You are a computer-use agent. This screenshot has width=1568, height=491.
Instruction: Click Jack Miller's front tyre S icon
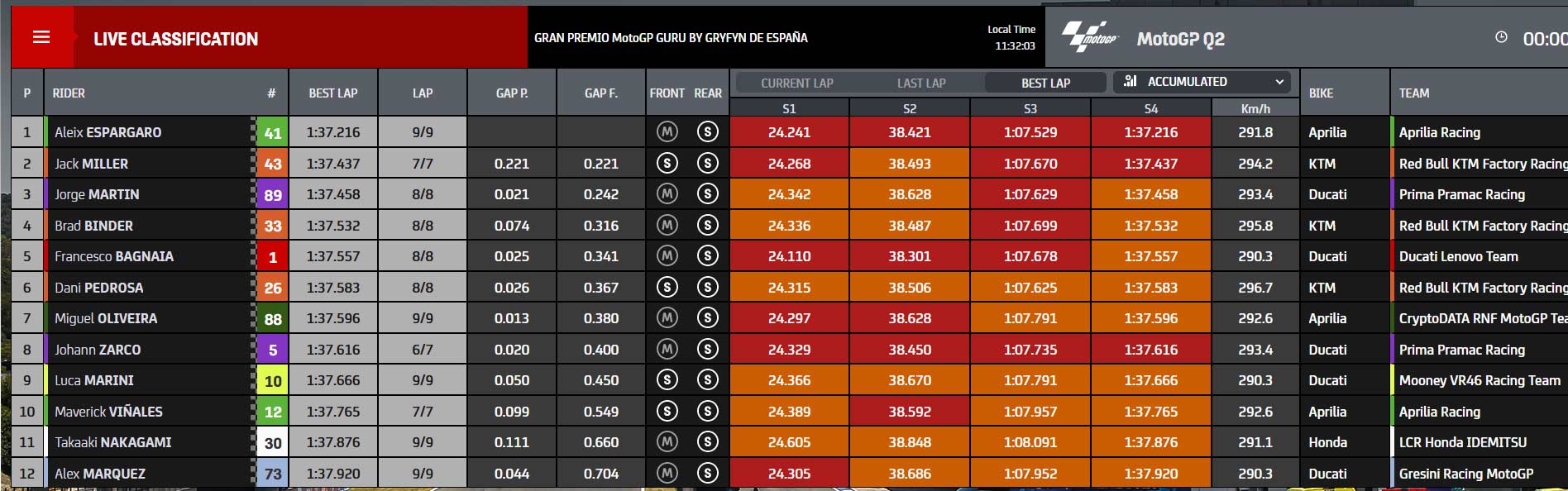[667, 163]
